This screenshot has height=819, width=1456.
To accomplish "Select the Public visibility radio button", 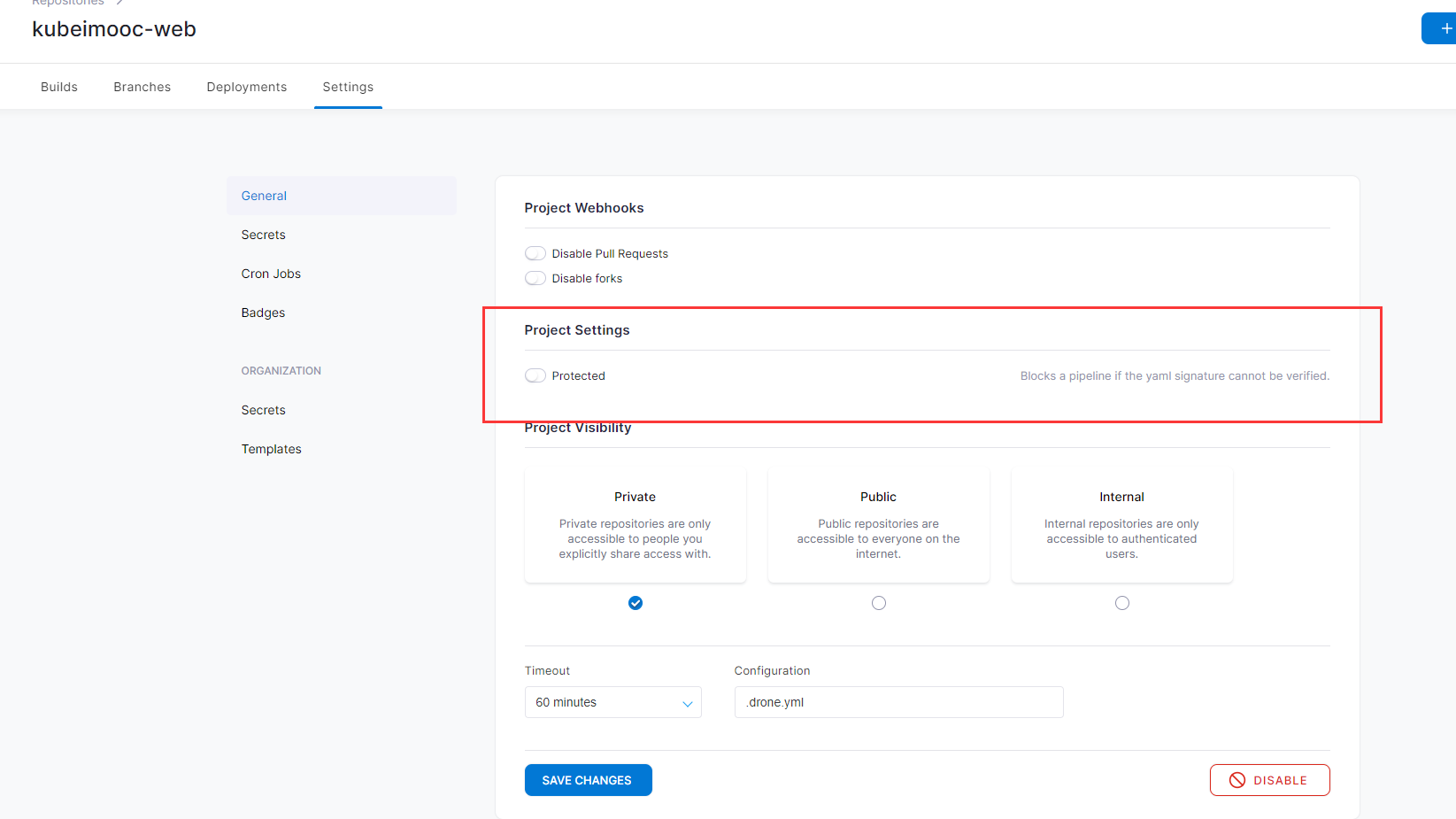I will click(879, 603).
